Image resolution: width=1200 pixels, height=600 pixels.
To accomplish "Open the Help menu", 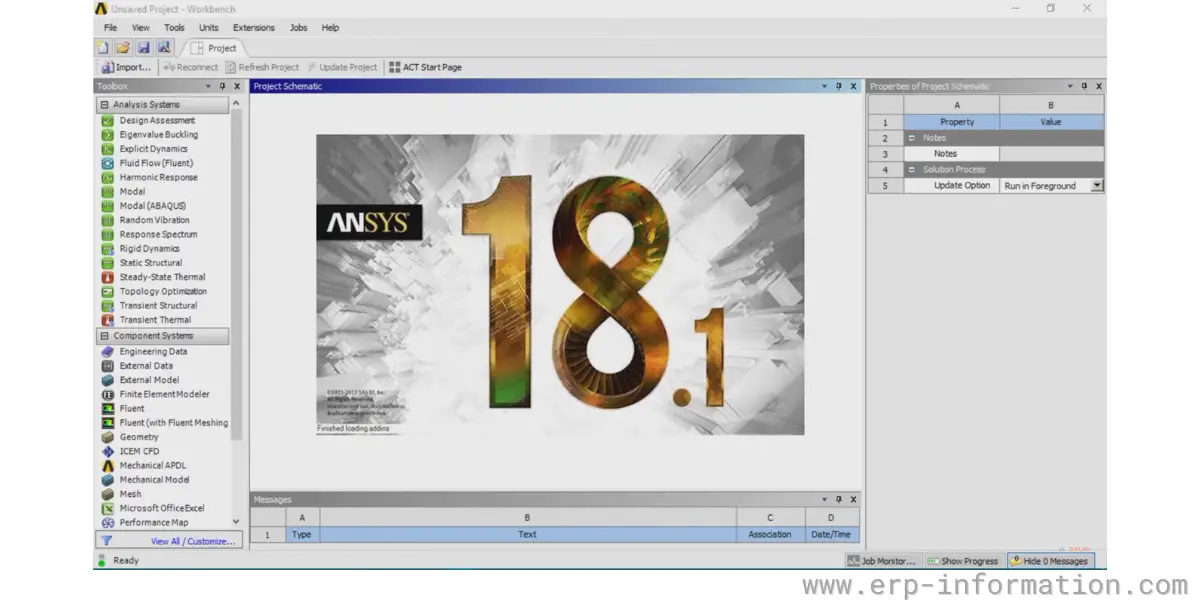I will (x=330, y=28).
